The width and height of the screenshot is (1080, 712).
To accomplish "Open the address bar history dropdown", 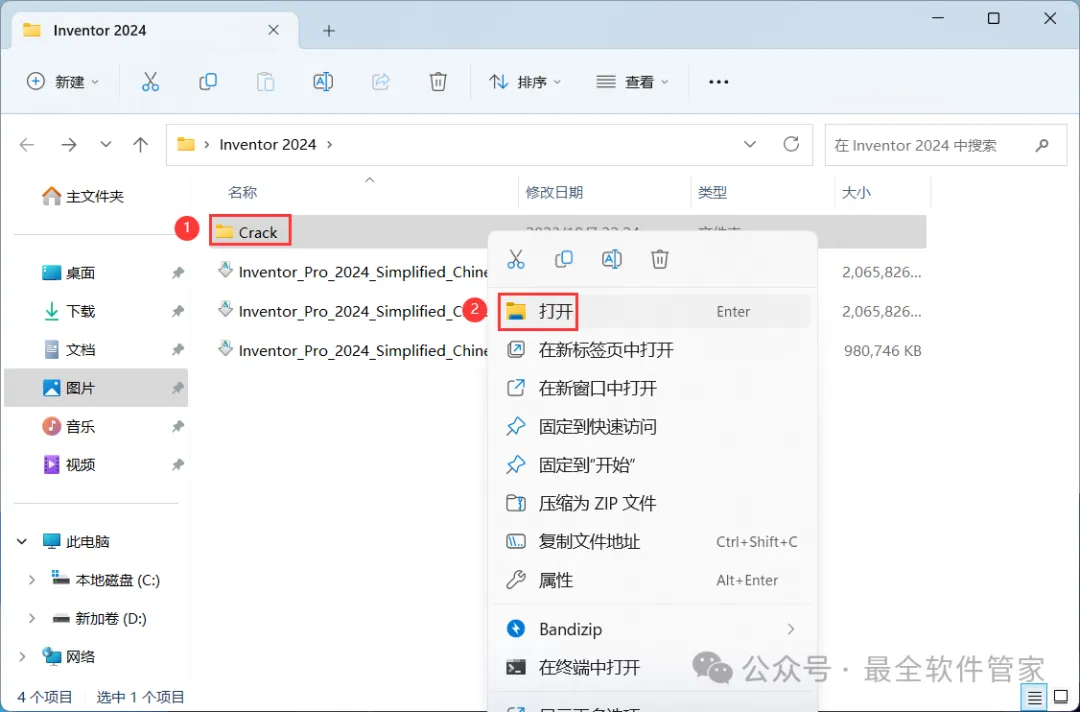I will [x=750, y=145].
